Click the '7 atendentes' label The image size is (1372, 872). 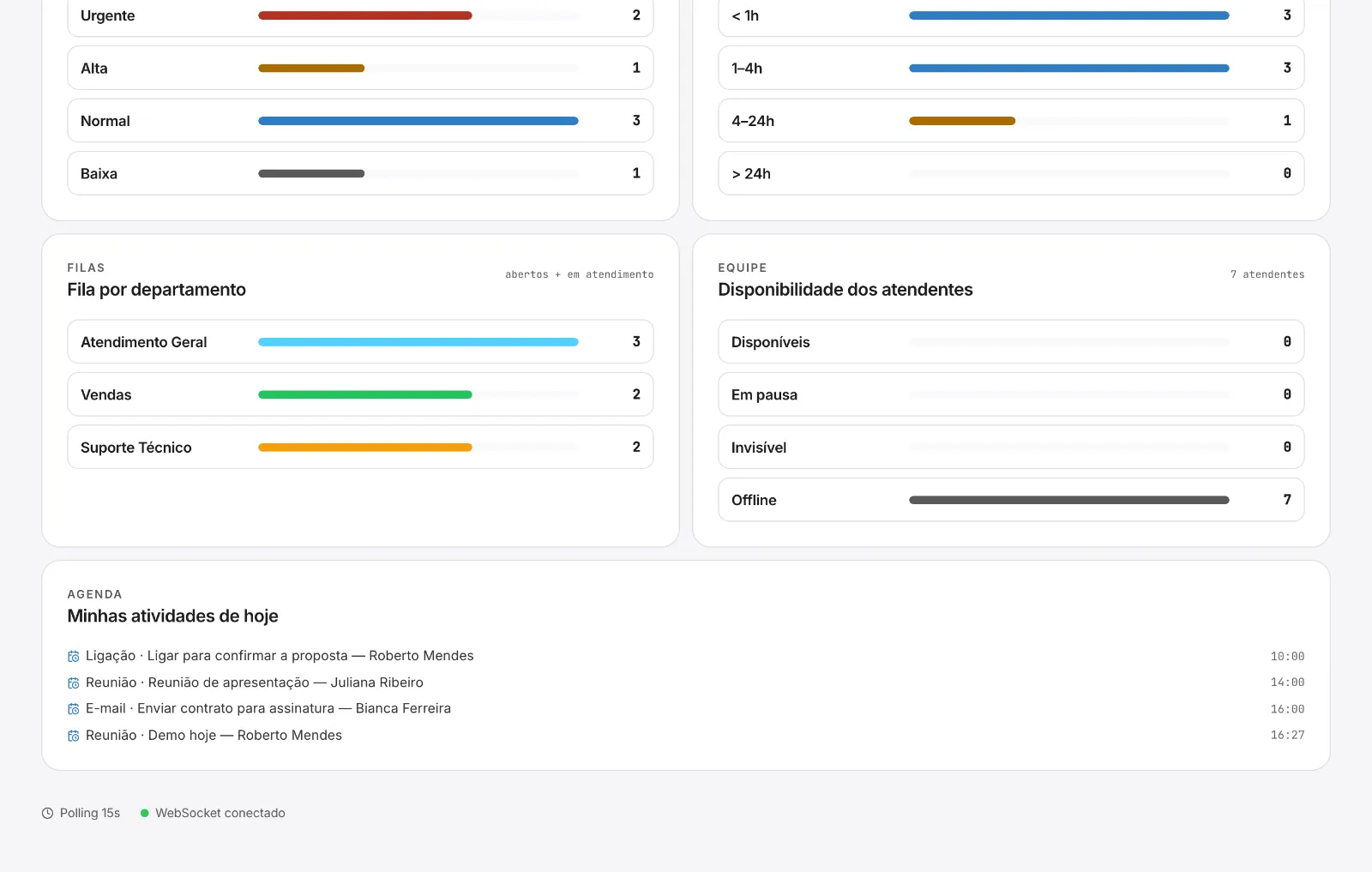pyautogui.click(x=1267, y=274)
